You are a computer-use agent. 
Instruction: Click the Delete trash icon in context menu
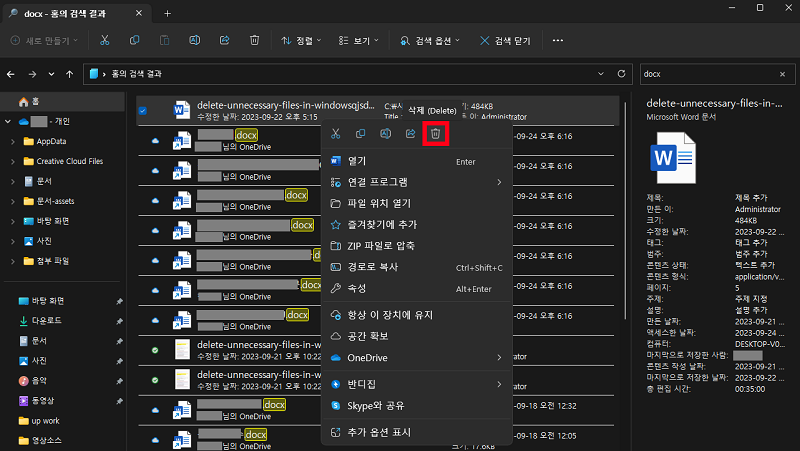[435, 134]
